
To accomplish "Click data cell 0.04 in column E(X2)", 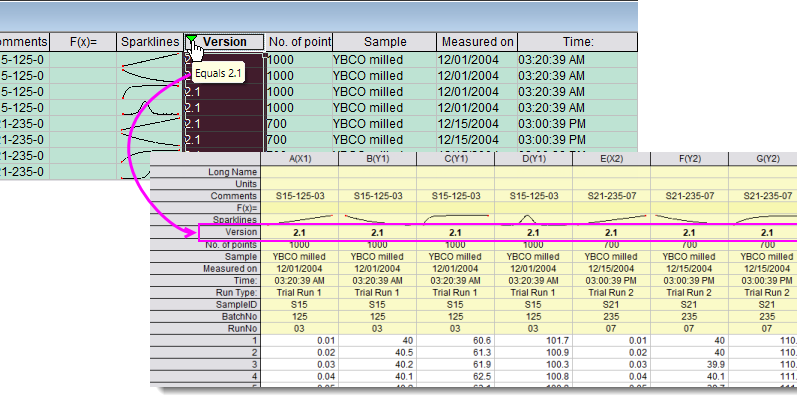I will click(611, 377).
